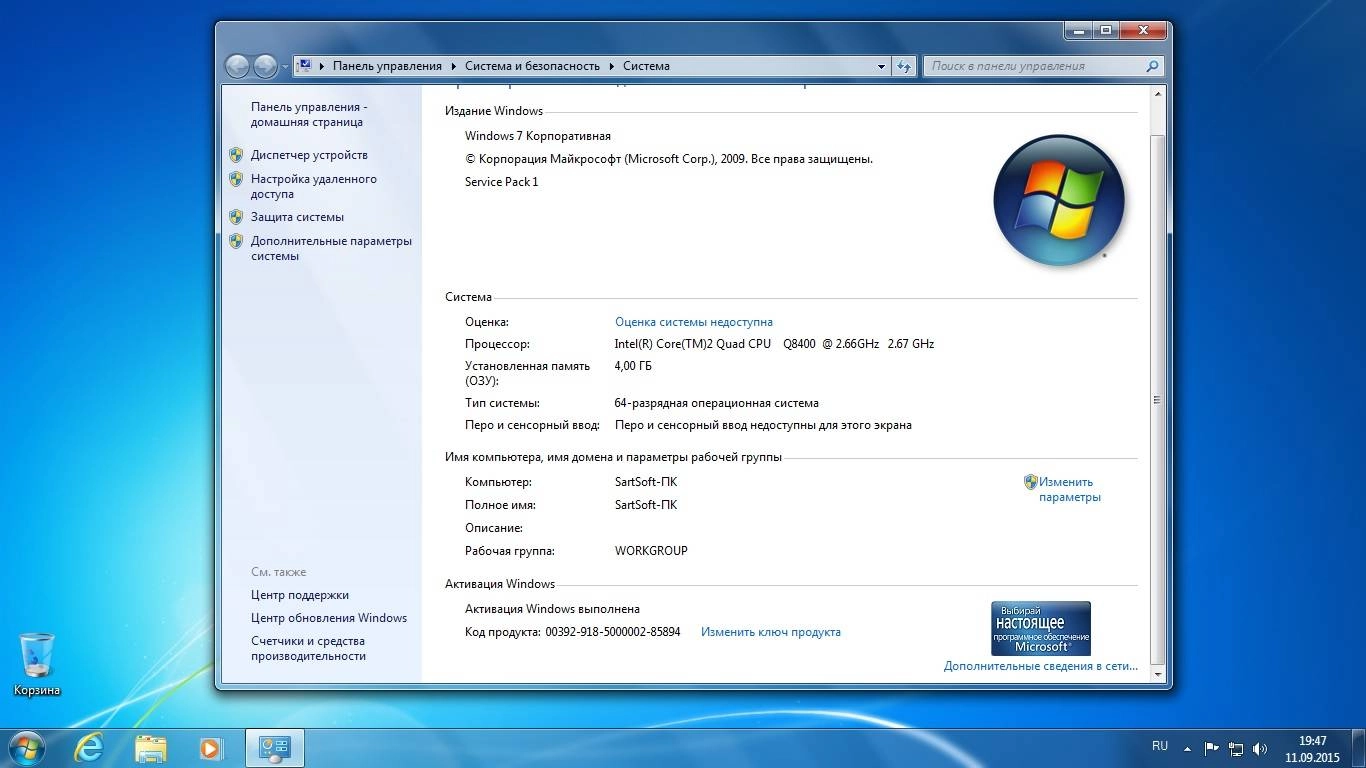The height and width of the screenshot is (768, 1366).
Task: Click Изменить параметры link
Action: tap(1069, 489)
